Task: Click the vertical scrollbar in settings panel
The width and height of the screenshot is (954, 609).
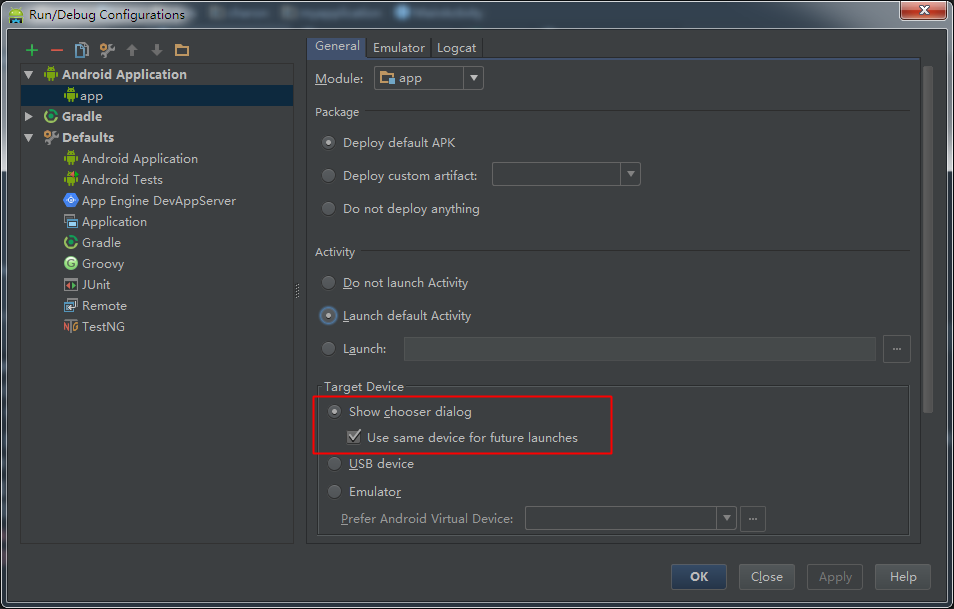Action: [927, 240]
